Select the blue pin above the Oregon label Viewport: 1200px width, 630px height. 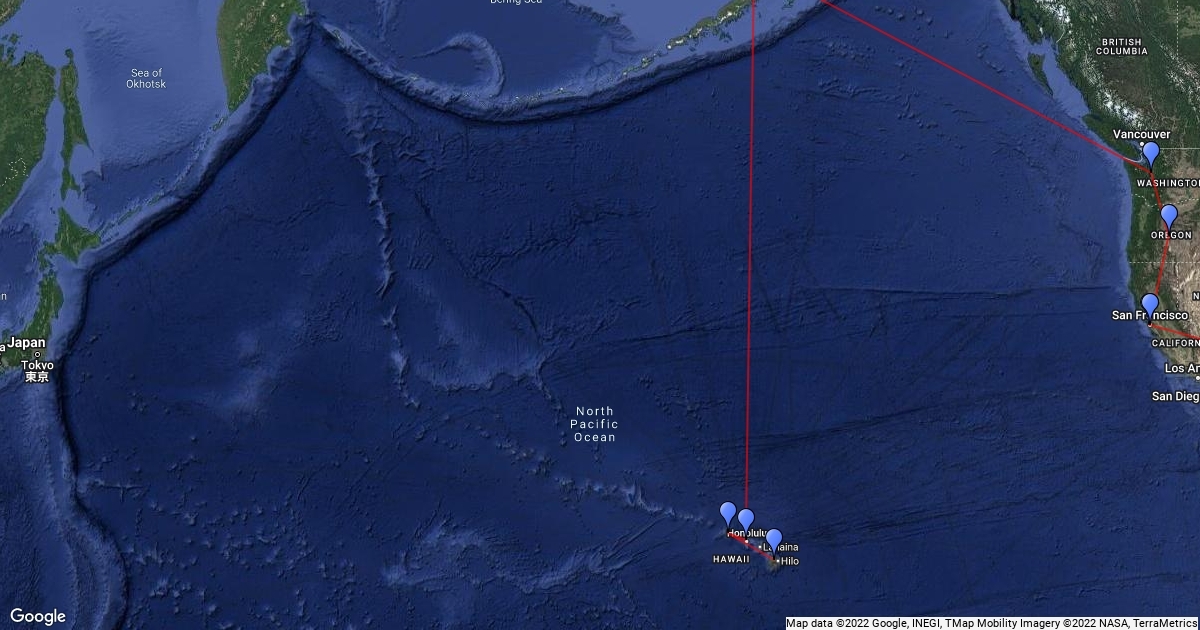(1169, 217)
